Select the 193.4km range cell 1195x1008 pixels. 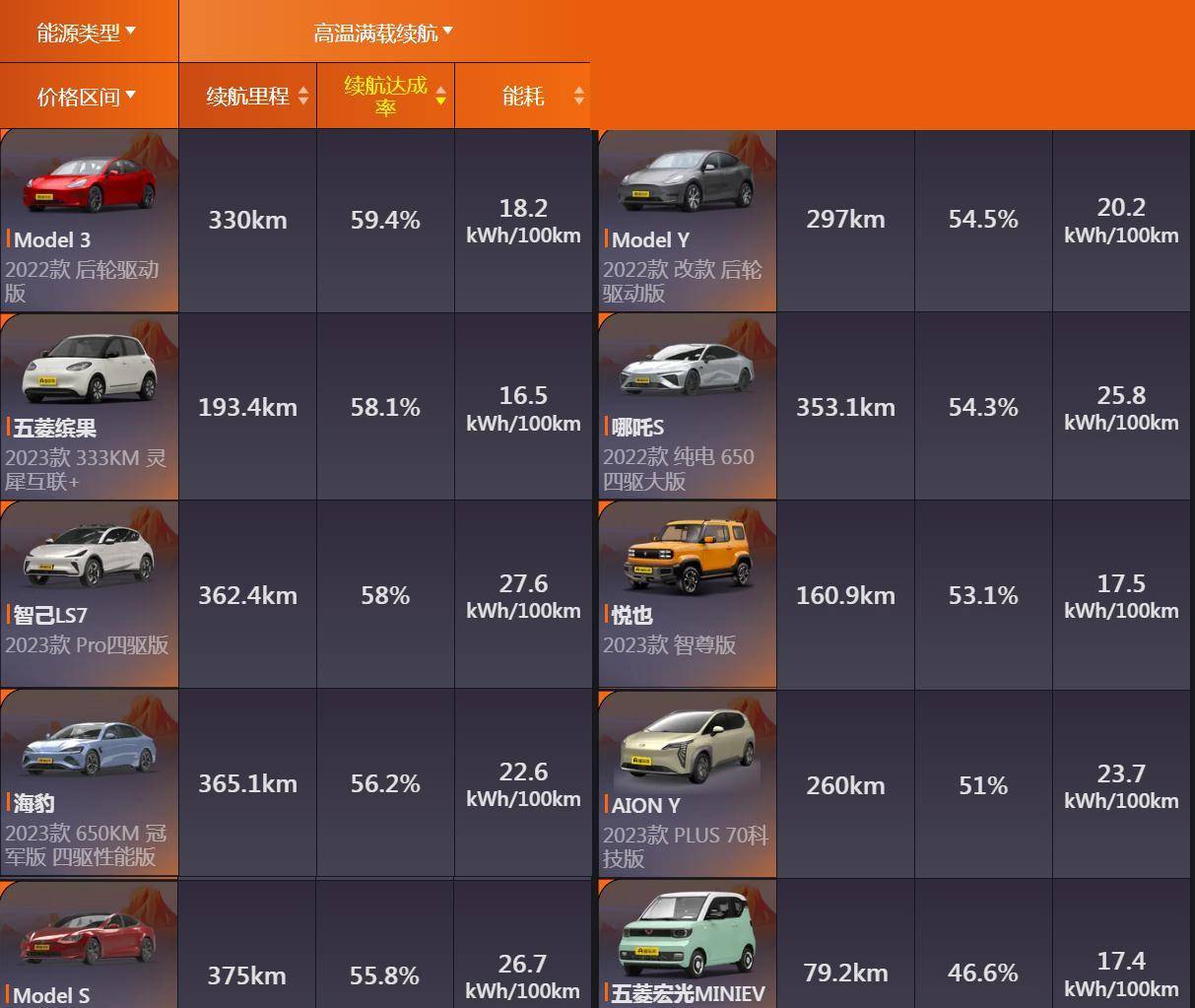[247, 407]
